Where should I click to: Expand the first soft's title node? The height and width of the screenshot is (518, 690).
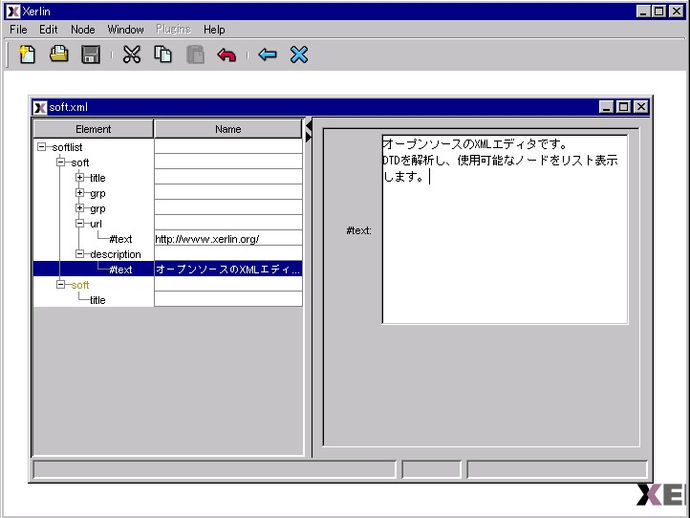coord(80,177)
